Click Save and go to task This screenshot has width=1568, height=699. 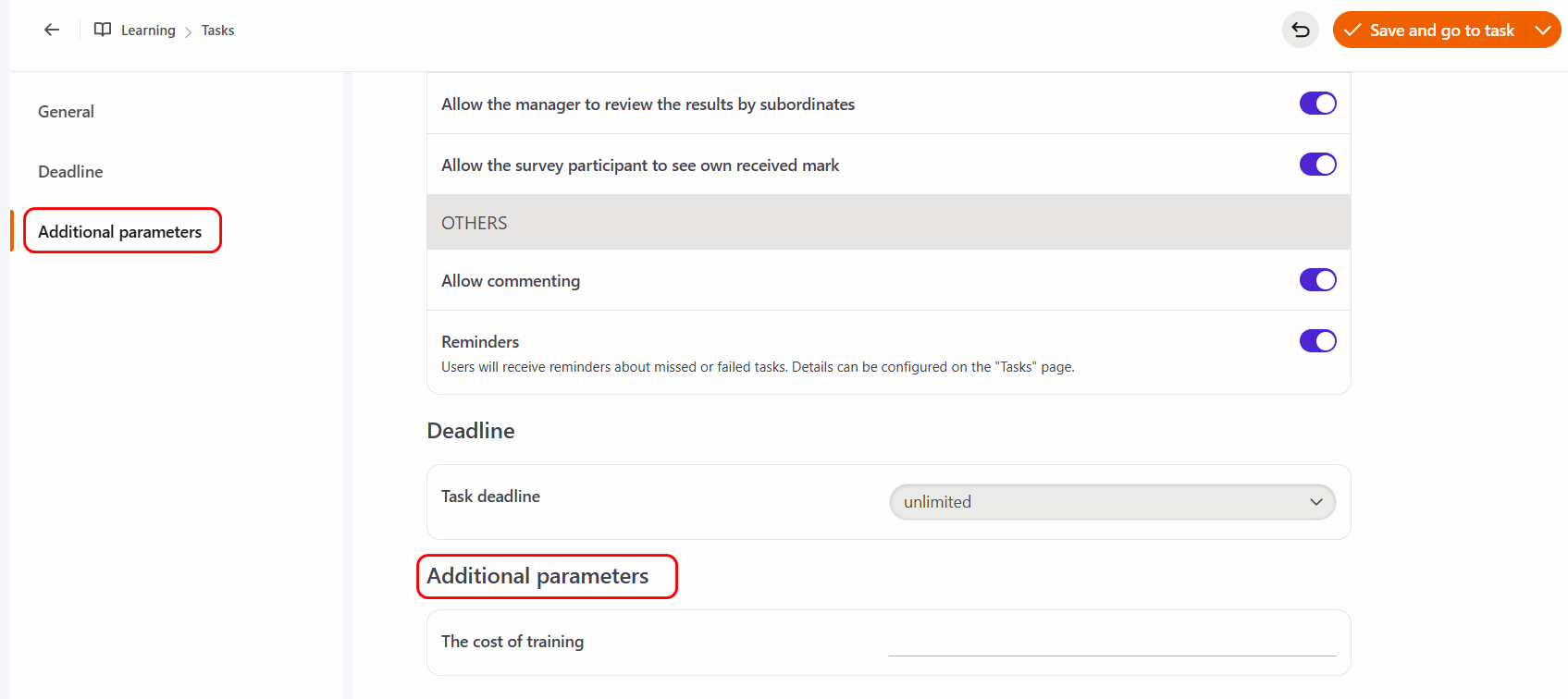[x=1441, y=30]
